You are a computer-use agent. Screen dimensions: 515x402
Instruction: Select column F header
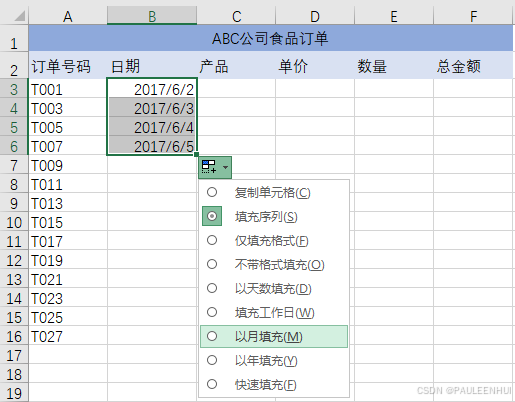tap(473, 16)
